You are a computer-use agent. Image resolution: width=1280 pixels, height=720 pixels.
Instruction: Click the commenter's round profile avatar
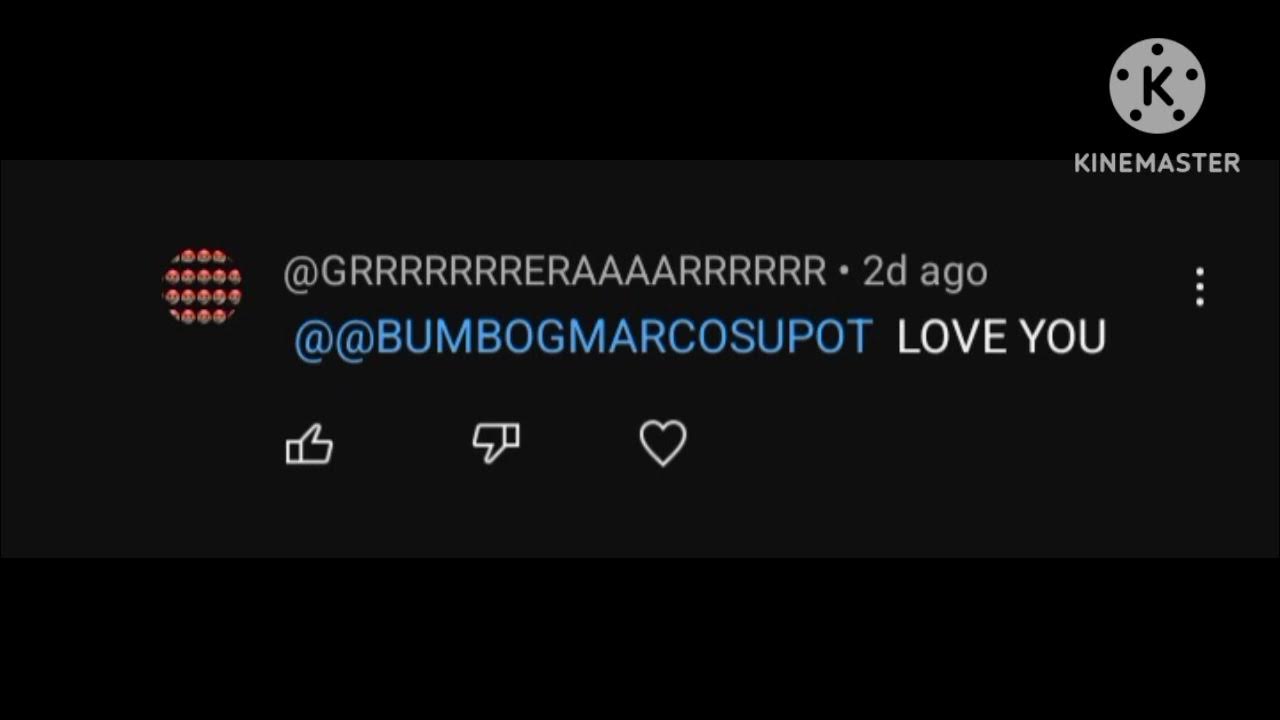(x=202, y=286)
